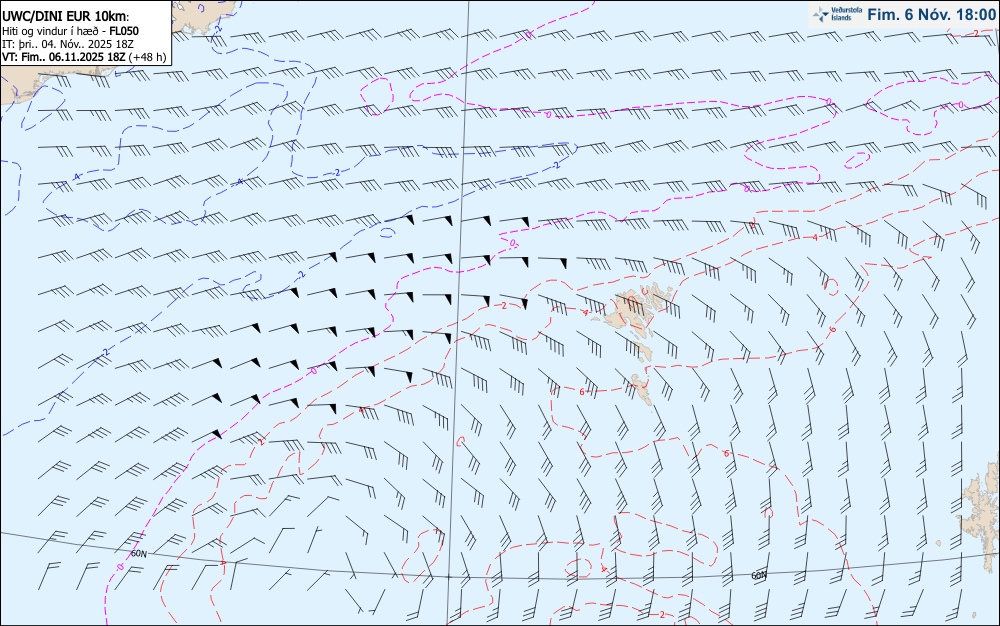Click the 60N latitude label near the right edge
The width and height of the screenshot is (1000, 626).
coord(758,575)
